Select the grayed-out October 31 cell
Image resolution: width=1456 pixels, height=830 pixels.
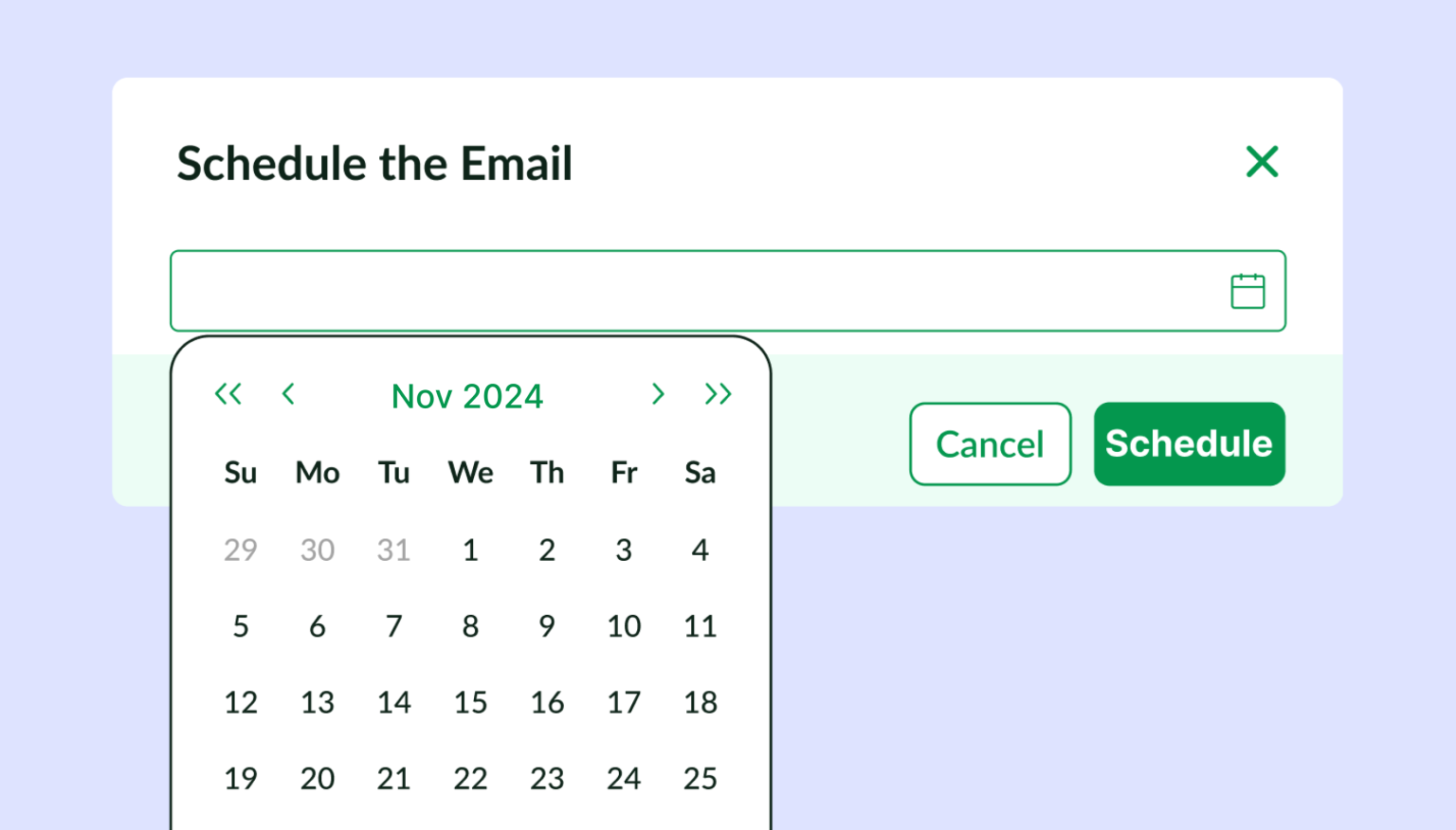click(393, 550)
